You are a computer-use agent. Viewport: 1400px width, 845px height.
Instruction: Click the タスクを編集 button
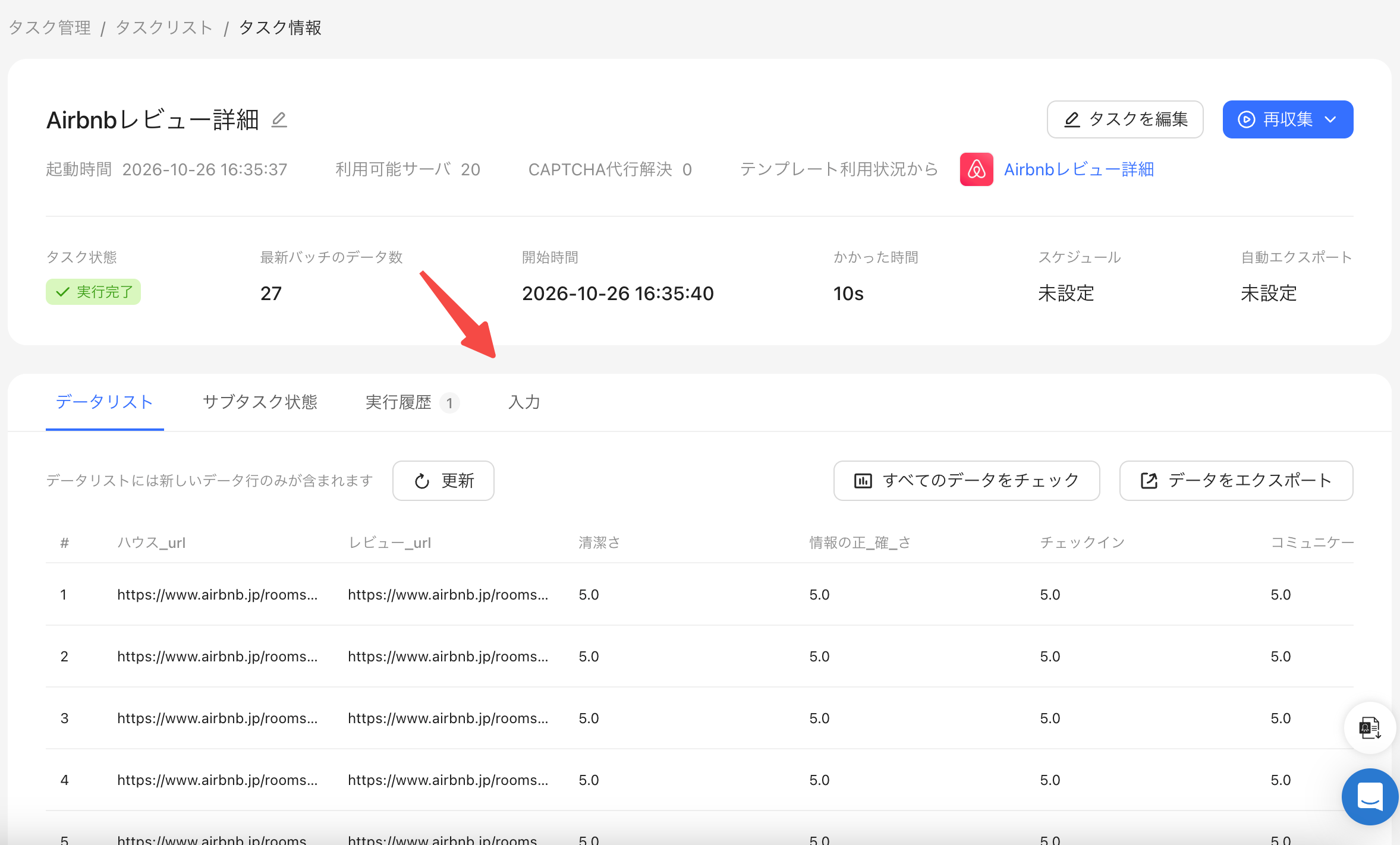(x=1125, y=119)
